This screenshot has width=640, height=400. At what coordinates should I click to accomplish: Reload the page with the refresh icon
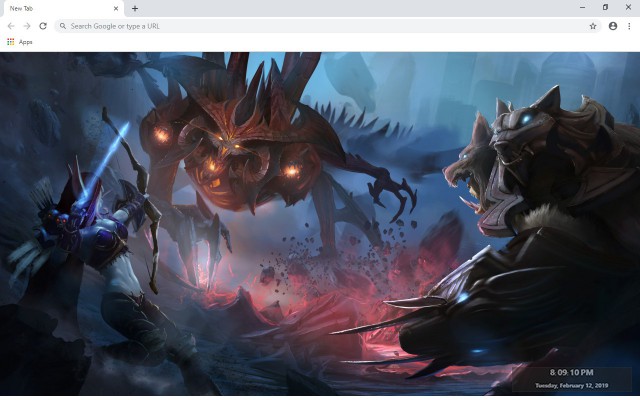(x=43, y=26)
